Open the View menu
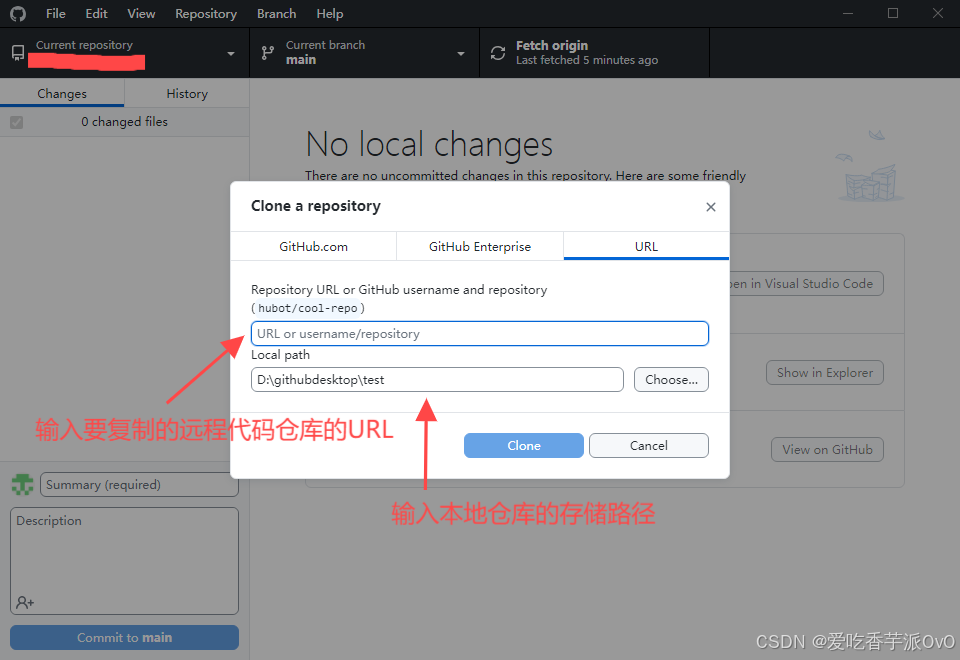960x660 pixels. pos(141,13)
